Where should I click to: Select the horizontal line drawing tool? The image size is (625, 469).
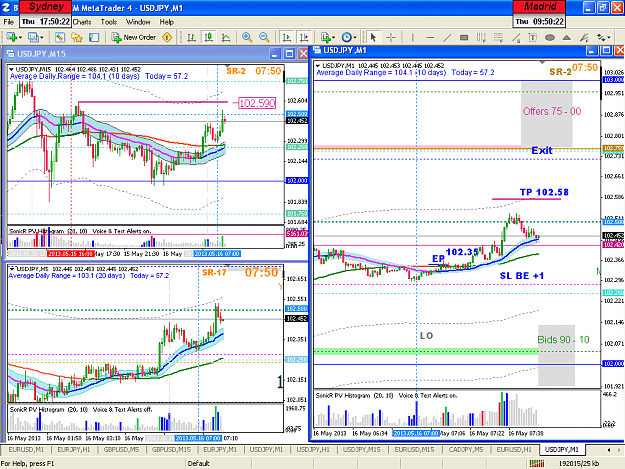point(430,37)
